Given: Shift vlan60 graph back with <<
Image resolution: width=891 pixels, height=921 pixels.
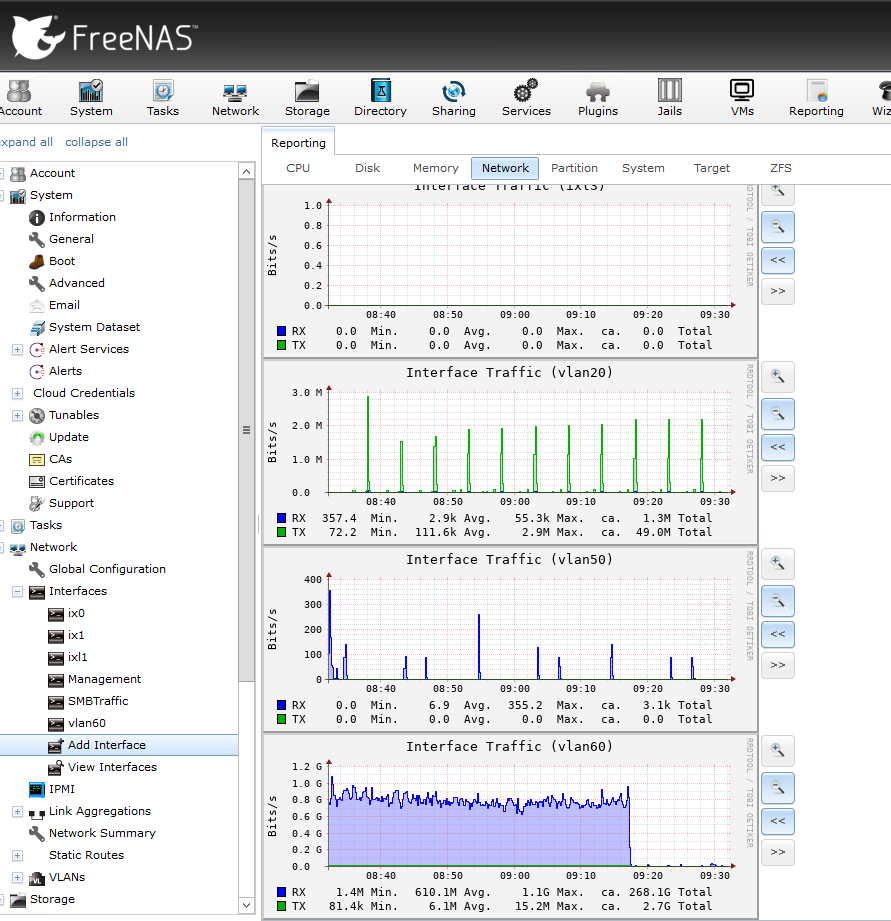Looking at the screenshot, I should point(778,821).
